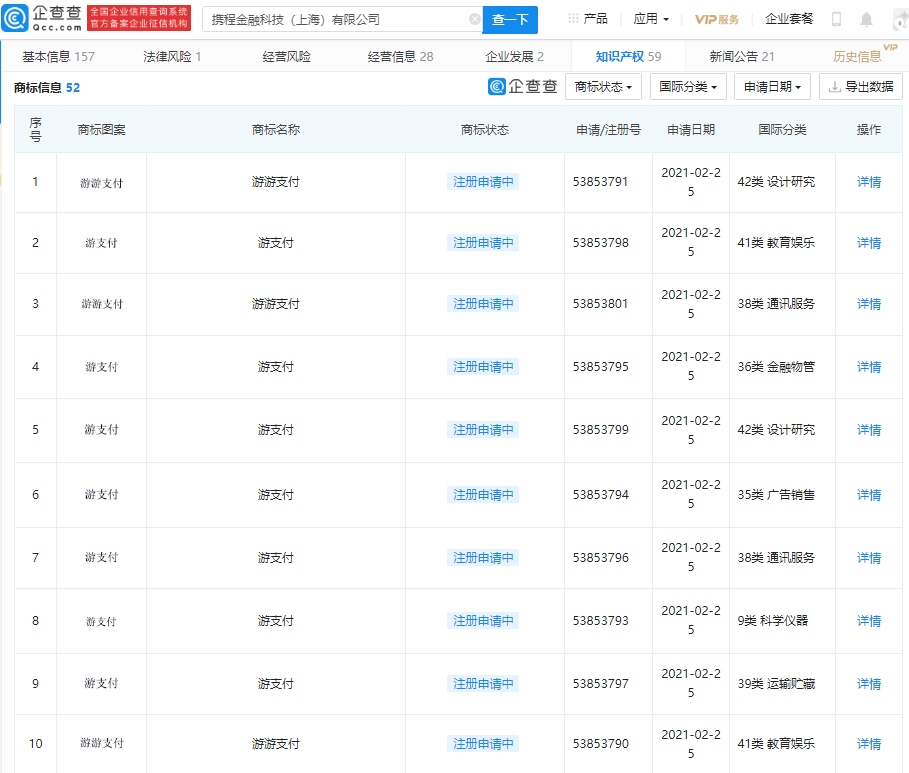Click the 导出数据 export icon
Viewport: 909px width, 773px height.
point(862,87)
